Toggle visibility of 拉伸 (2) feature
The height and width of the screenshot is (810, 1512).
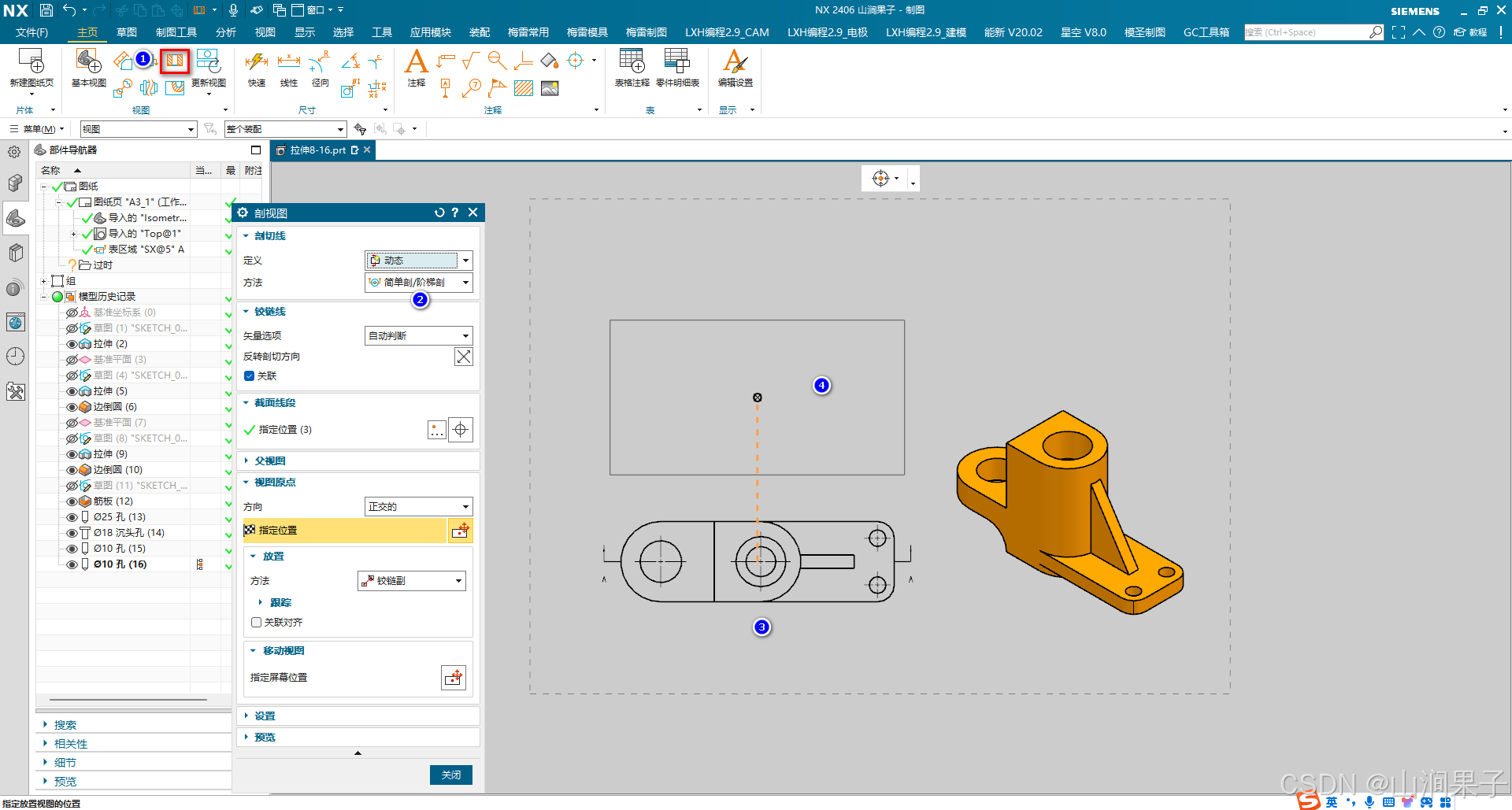coord(72,344)
